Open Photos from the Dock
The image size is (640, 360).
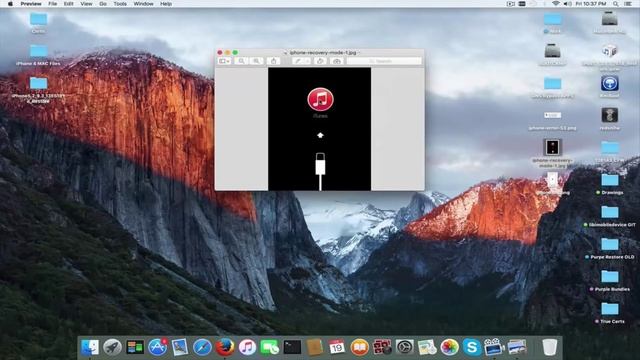pos(449,347)
